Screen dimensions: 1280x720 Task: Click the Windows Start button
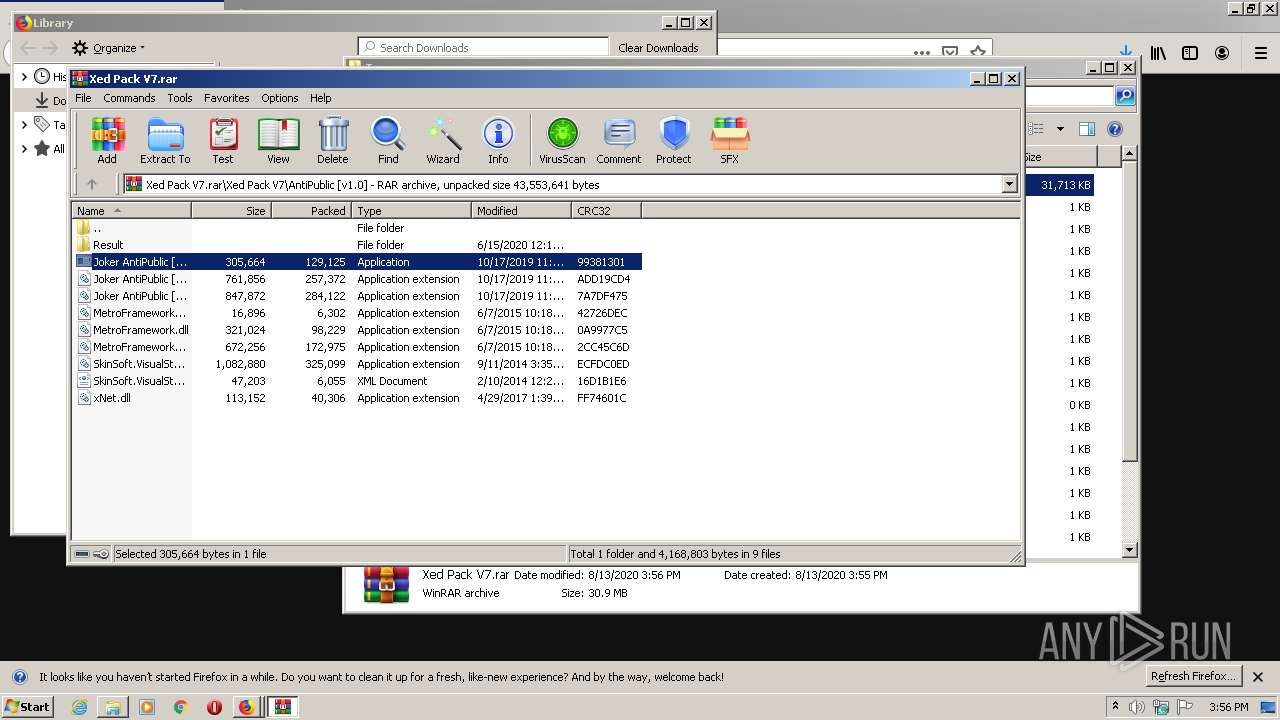[x=27, y=706]
